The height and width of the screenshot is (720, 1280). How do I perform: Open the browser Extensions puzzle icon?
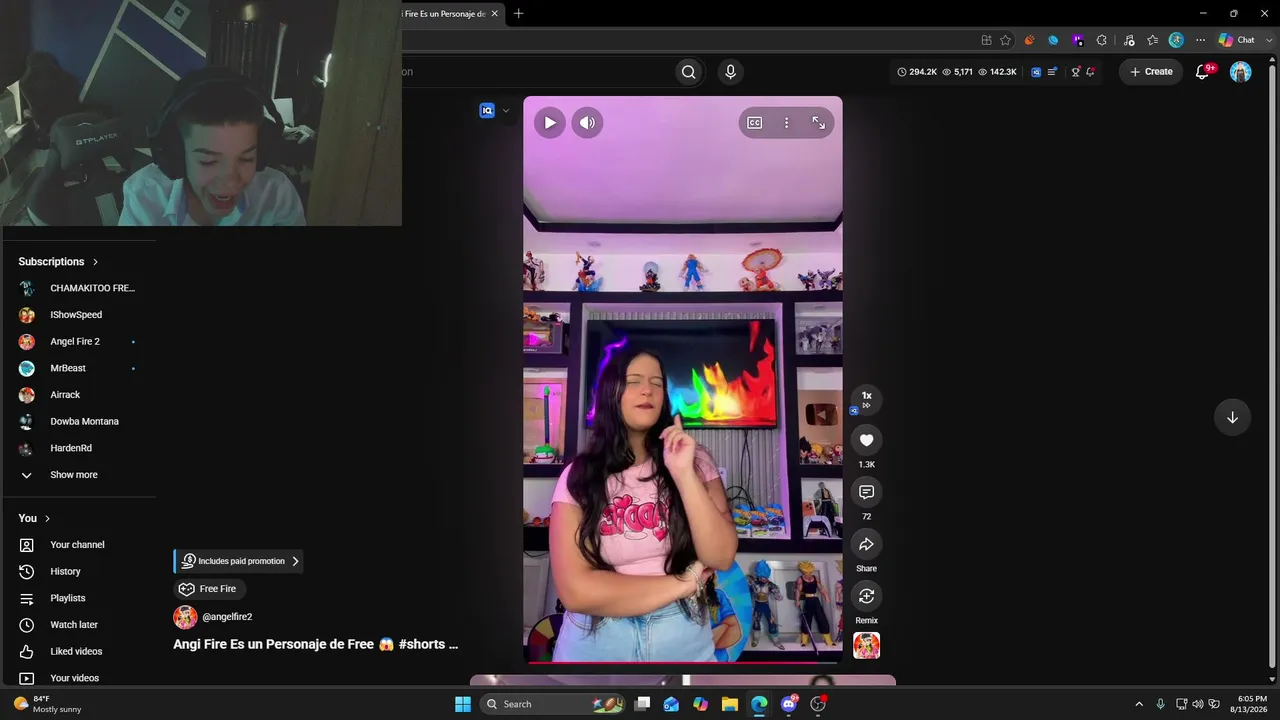[1102, 40]
